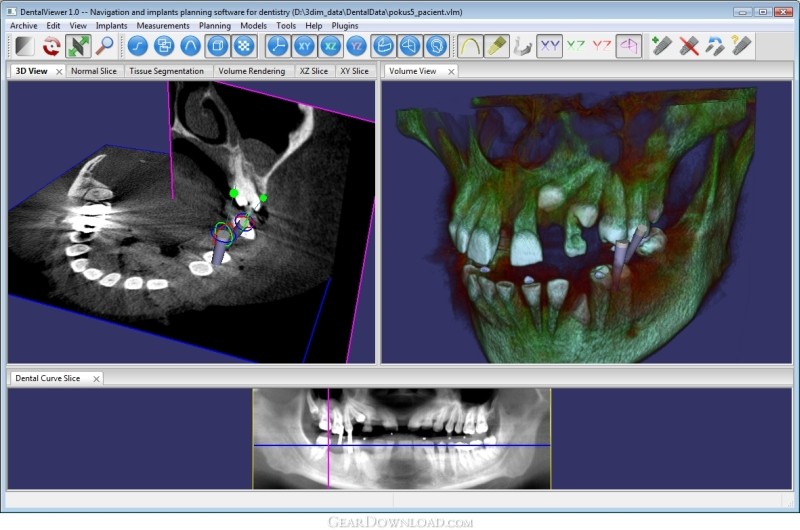Click the green control point on slice
This screenshot has width=800, height=530.
tap(234, 193)
